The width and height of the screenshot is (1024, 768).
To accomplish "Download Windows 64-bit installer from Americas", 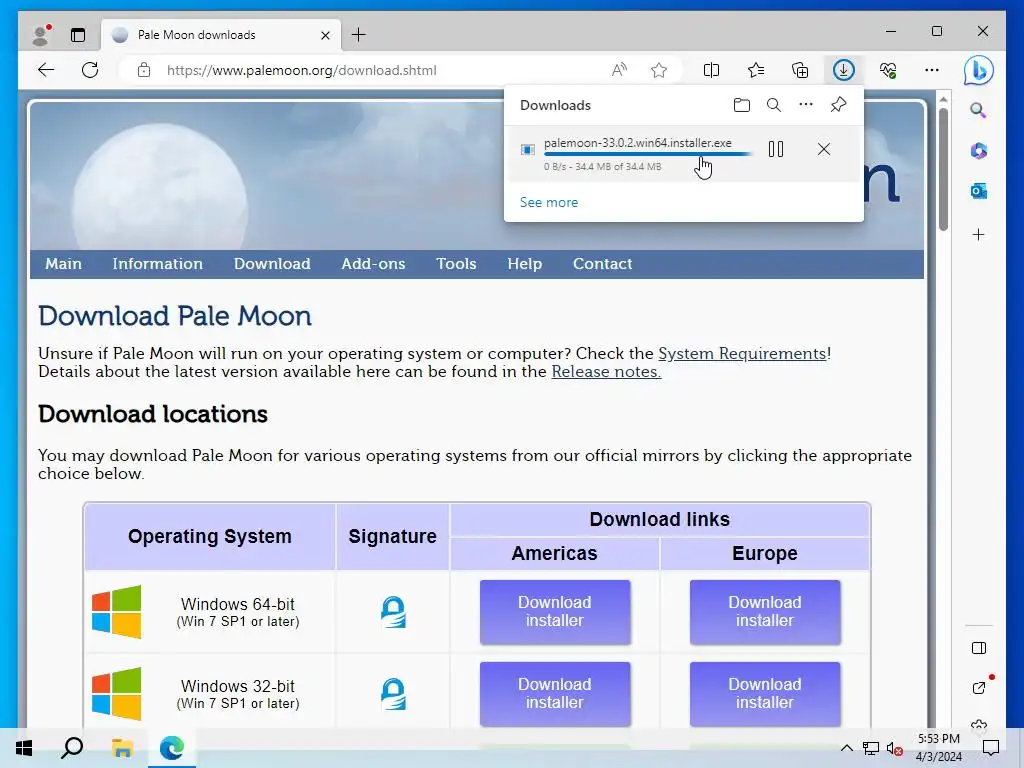I will pyautogui.click(x=554, y=612).
